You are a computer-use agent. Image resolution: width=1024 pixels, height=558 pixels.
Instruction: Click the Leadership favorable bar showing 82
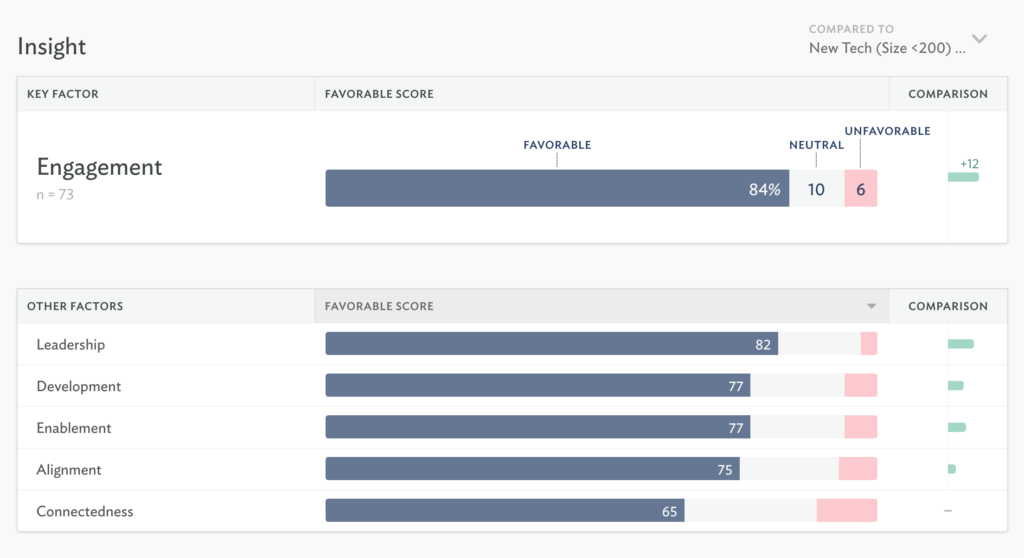pyautogui.click(x=552, y=344)
